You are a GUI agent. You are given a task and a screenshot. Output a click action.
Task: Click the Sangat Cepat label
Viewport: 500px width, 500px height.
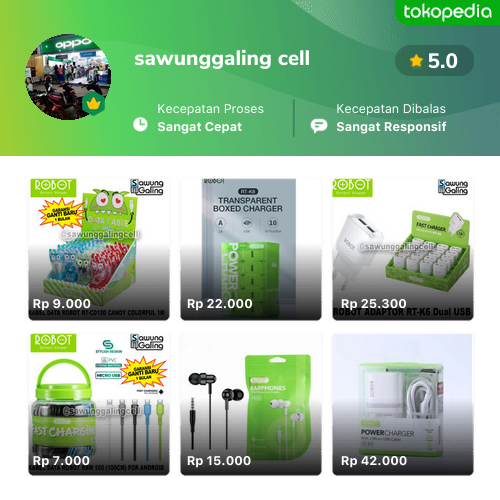(x=200, y=127)
